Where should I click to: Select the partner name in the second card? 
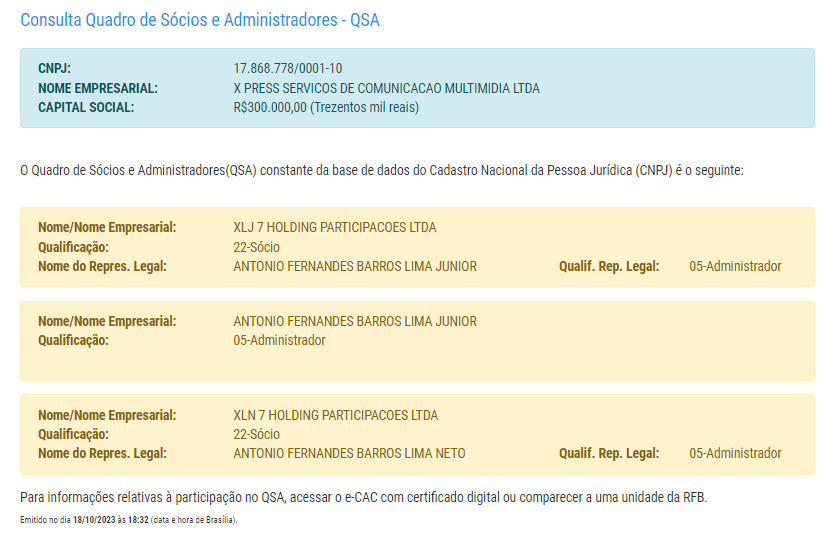click(x=354, y=321)
